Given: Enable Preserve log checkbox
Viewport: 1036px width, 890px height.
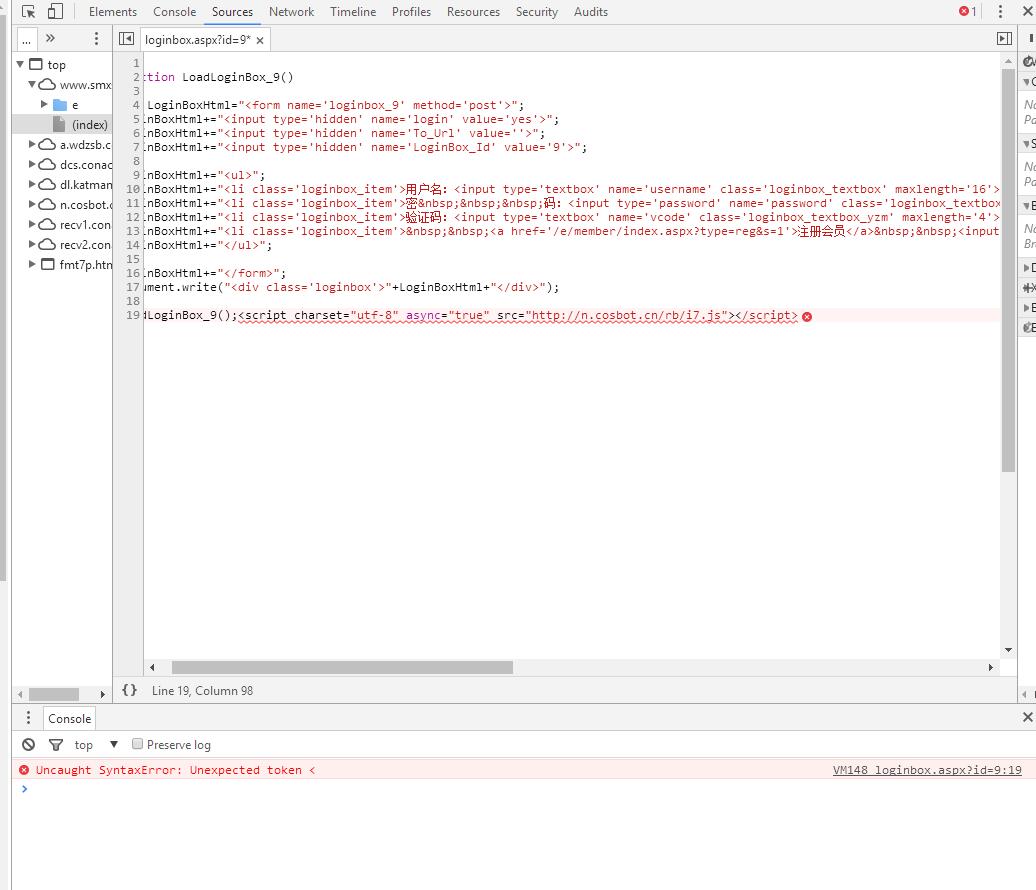Looking at the screenshot, I should pos(137,744).
